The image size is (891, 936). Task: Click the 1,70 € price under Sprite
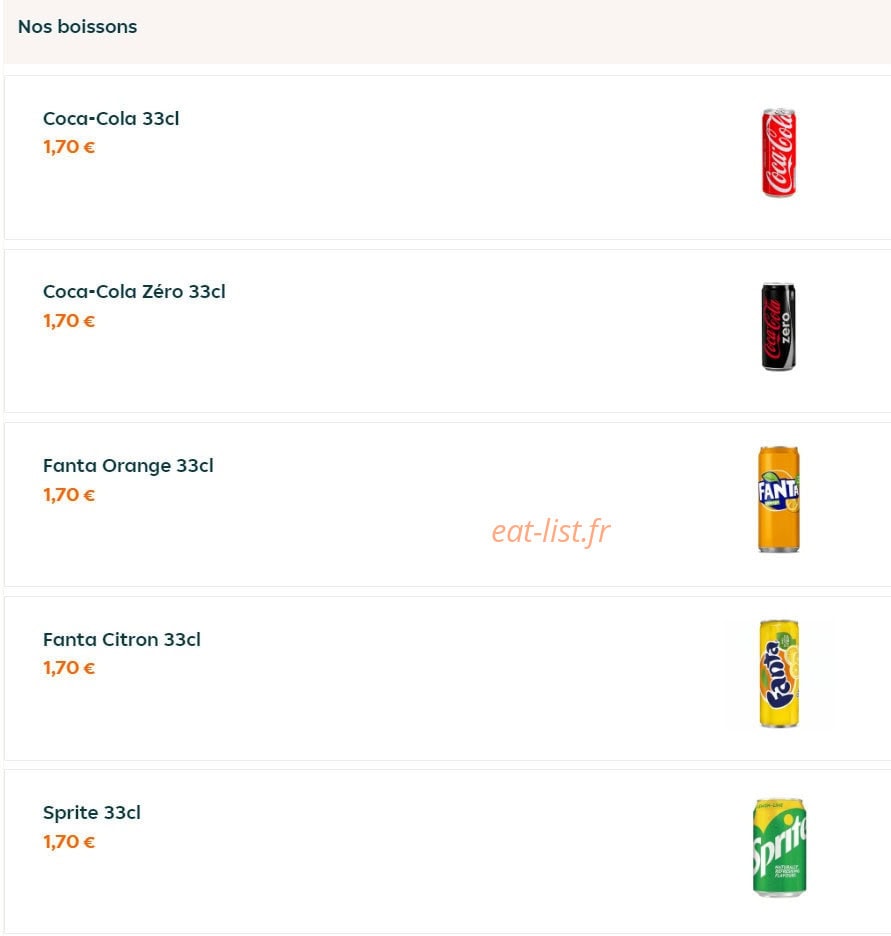click(x=69, y=842)
